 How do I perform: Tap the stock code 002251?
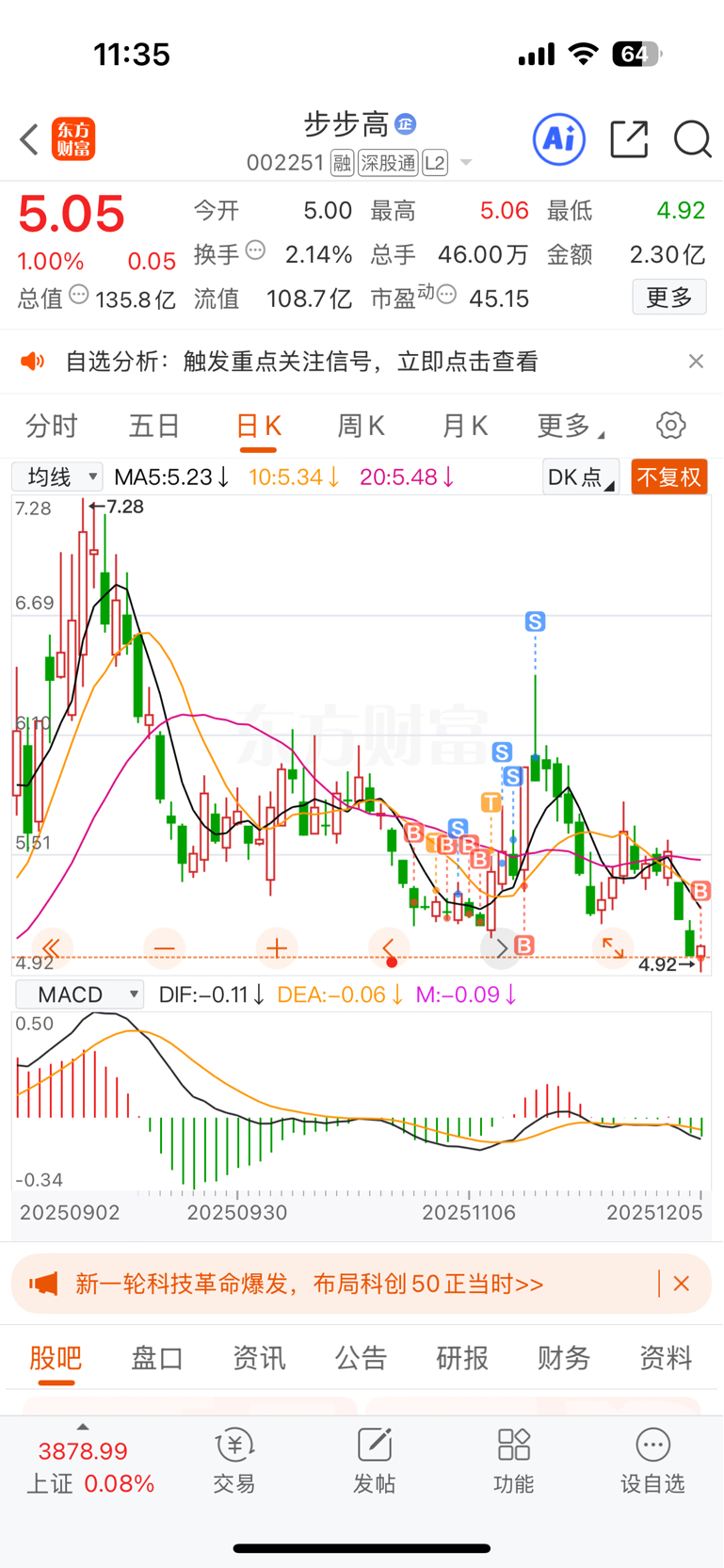point(285,164)
